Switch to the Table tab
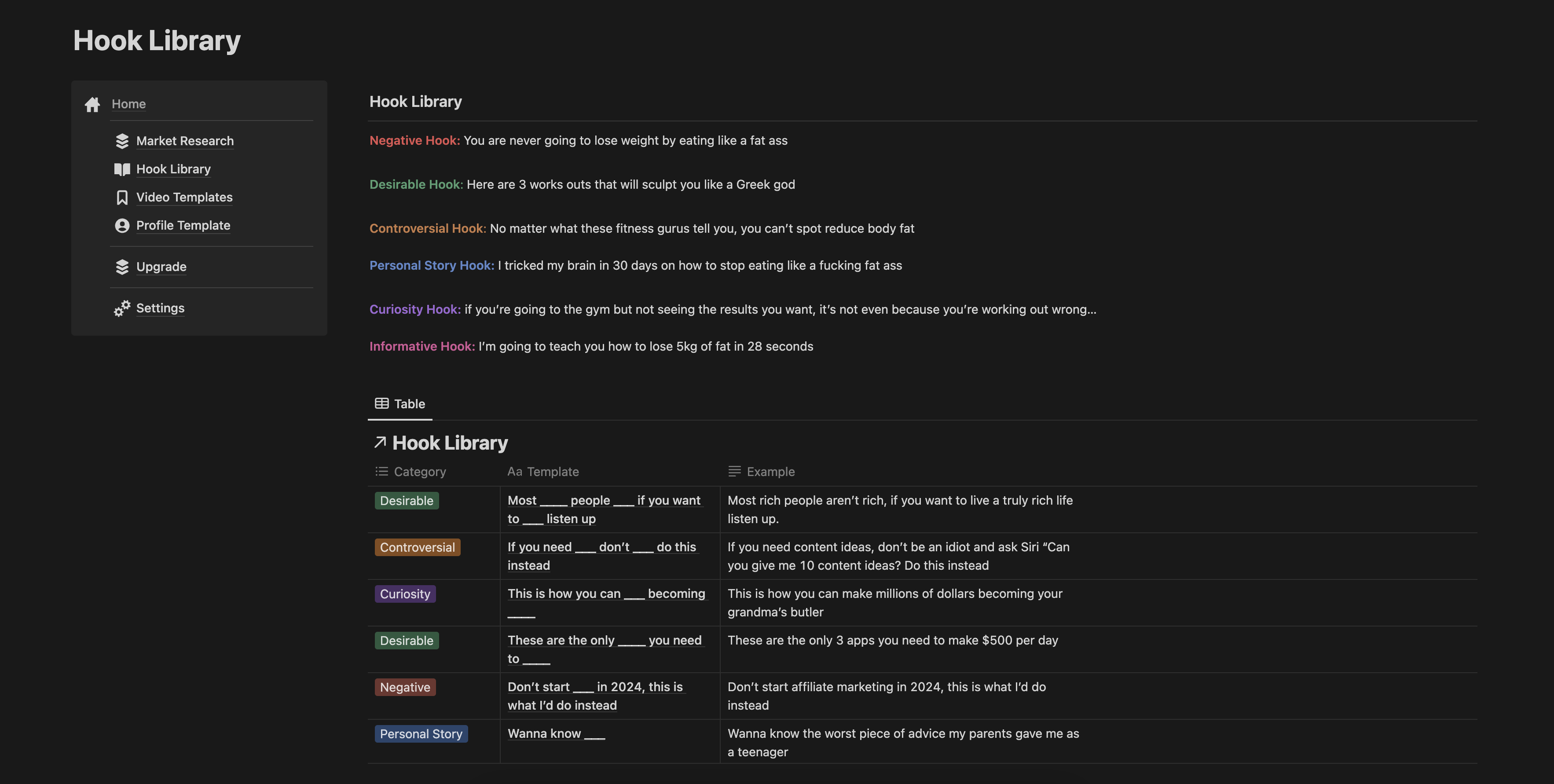The image size is (1554, 784). [x=399, y=403]
